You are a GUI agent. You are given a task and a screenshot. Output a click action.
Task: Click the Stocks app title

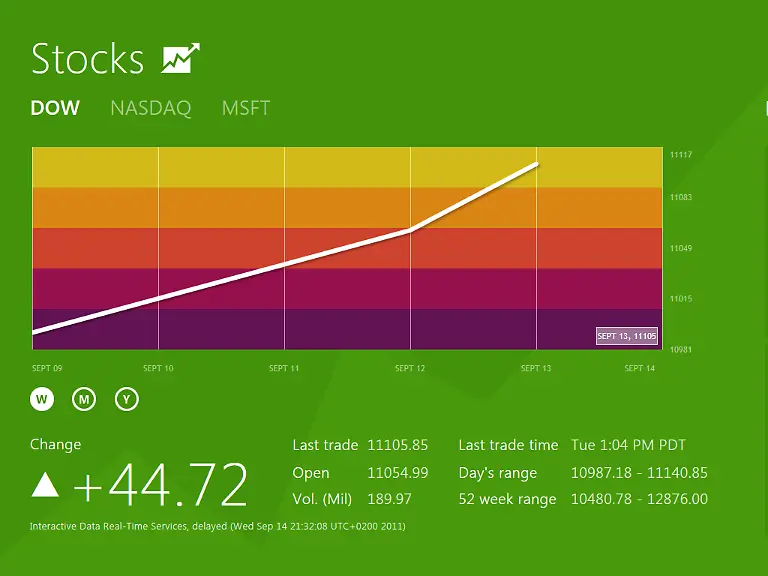pos(88,58)
